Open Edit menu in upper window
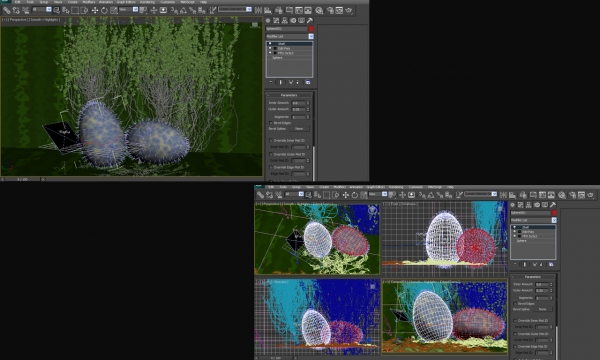Image resolution: width=600 pixels, height=360 pixels. pyautogui.click(x=18, y=2)
